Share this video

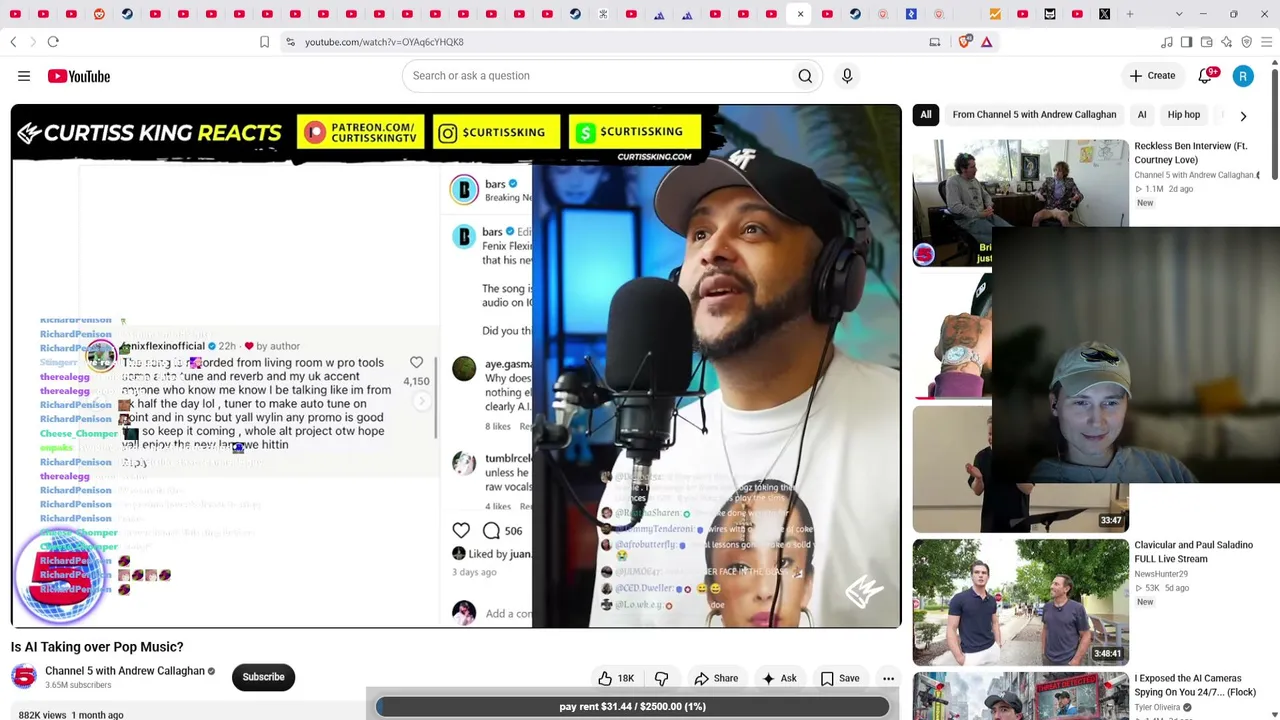pyautogui.click(x=716, y=678)
